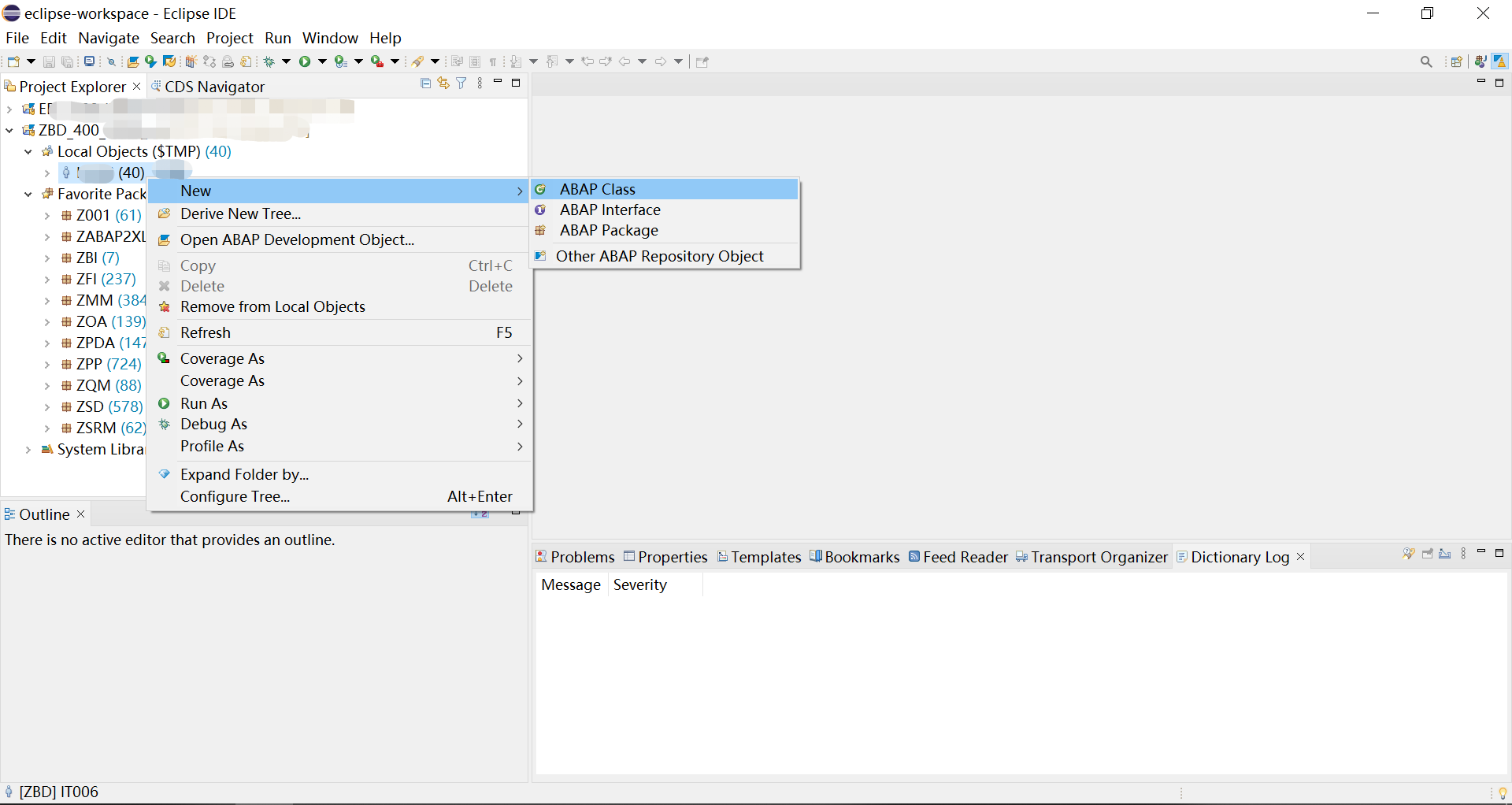Click the green Run icon in the toolbar
The image size is (1512, 805).
307,61
